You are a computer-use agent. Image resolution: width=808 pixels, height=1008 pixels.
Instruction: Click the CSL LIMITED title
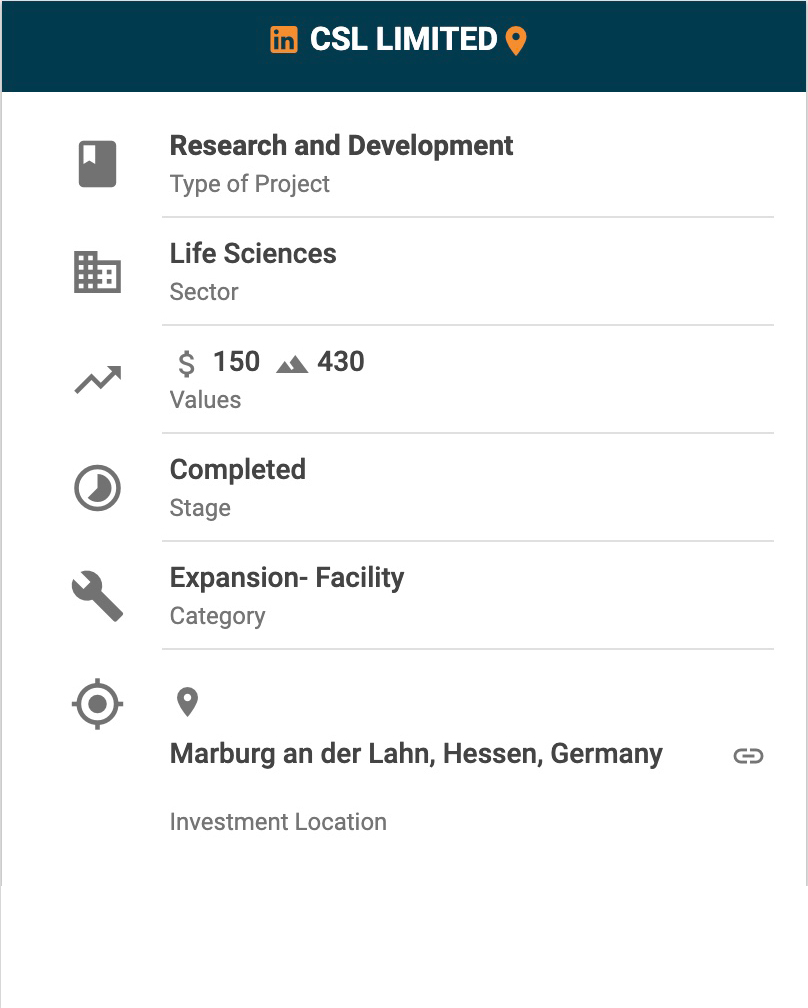click(403, 40)
